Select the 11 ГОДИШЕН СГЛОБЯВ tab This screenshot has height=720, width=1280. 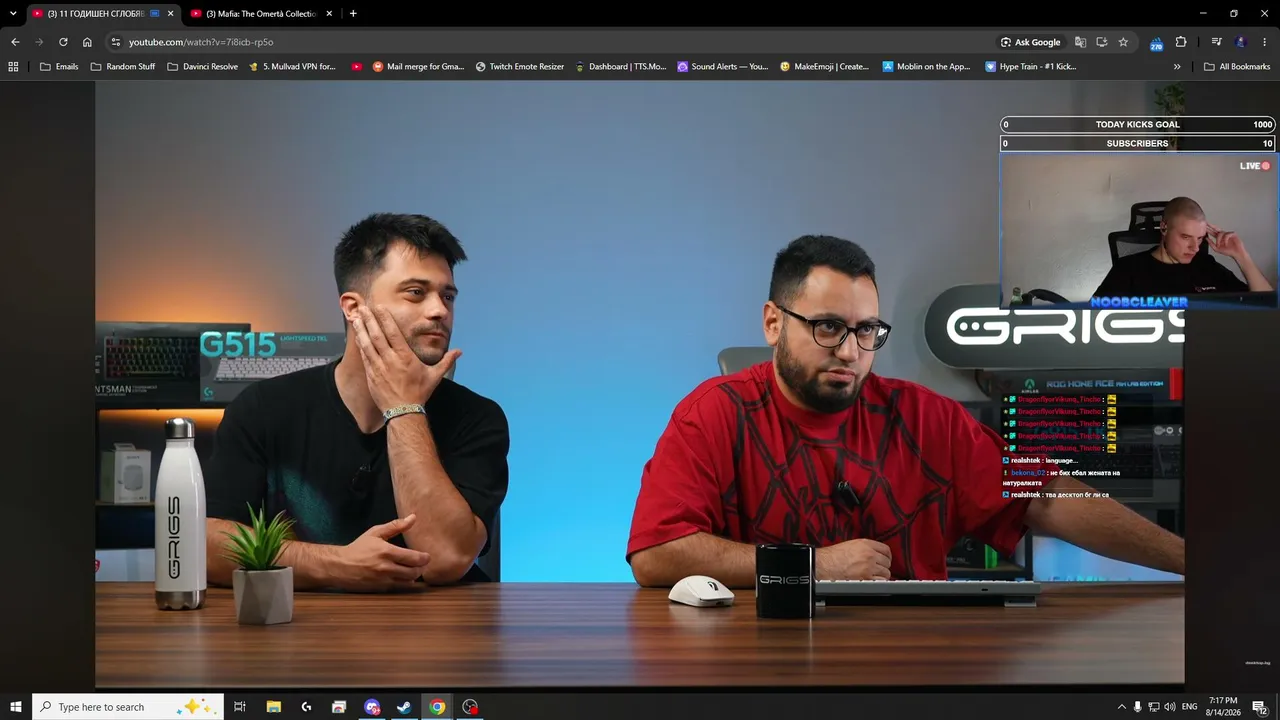point(102,14)
